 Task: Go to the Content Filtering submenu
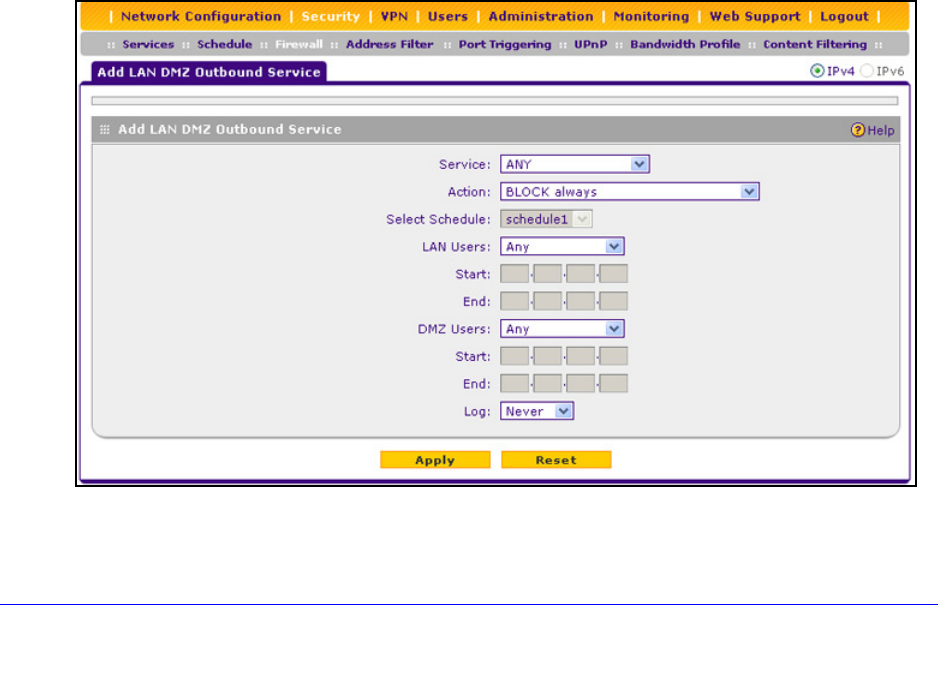tap(815, 44)
